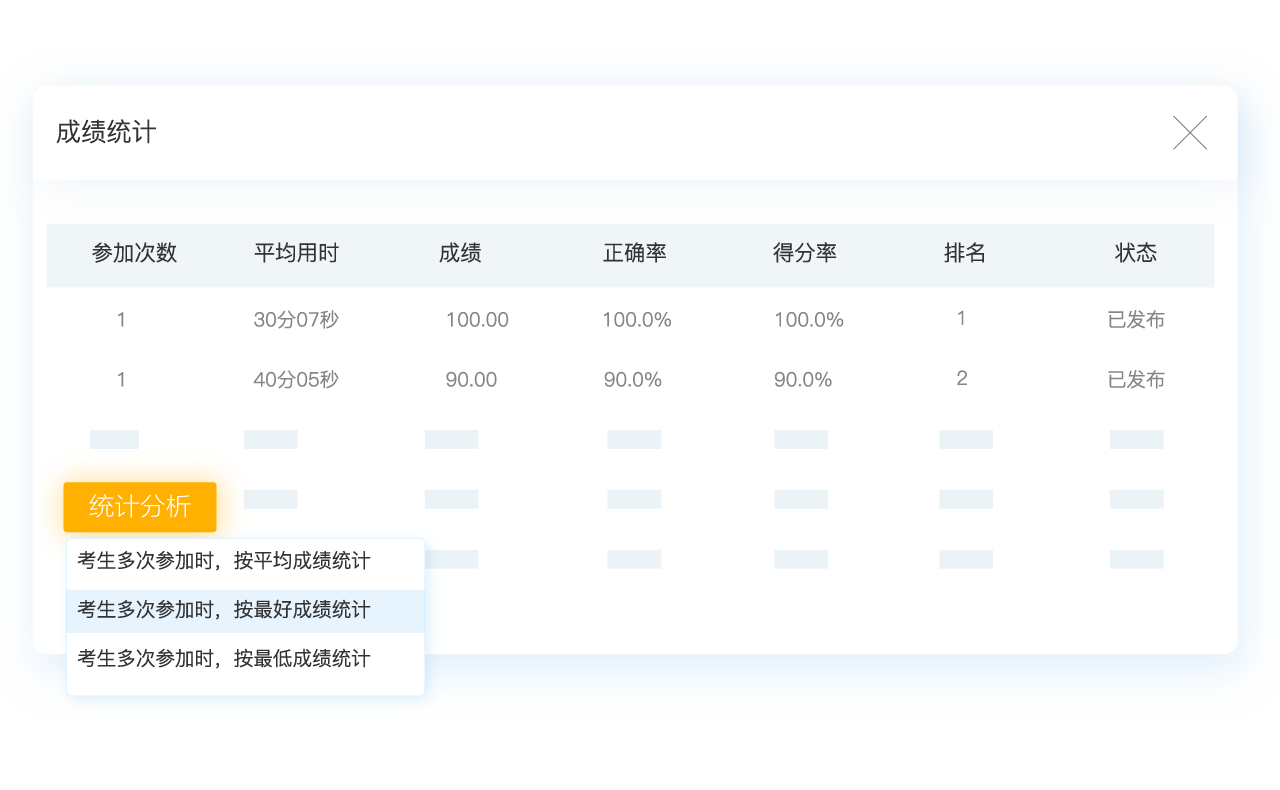Select the 100.00 score cell
This screenshot has width=1280, height=790.
point(477,320)
